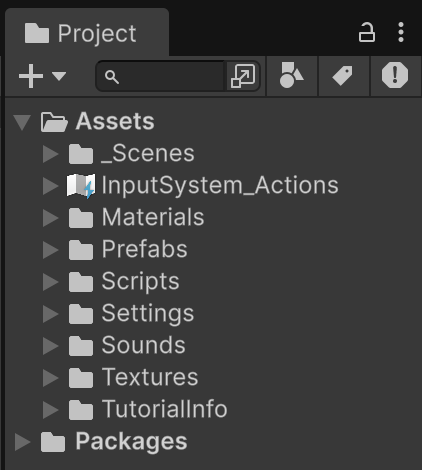Click the plus icon to create asset
This screenshot has width=422, height=470.
coord(31,76)
